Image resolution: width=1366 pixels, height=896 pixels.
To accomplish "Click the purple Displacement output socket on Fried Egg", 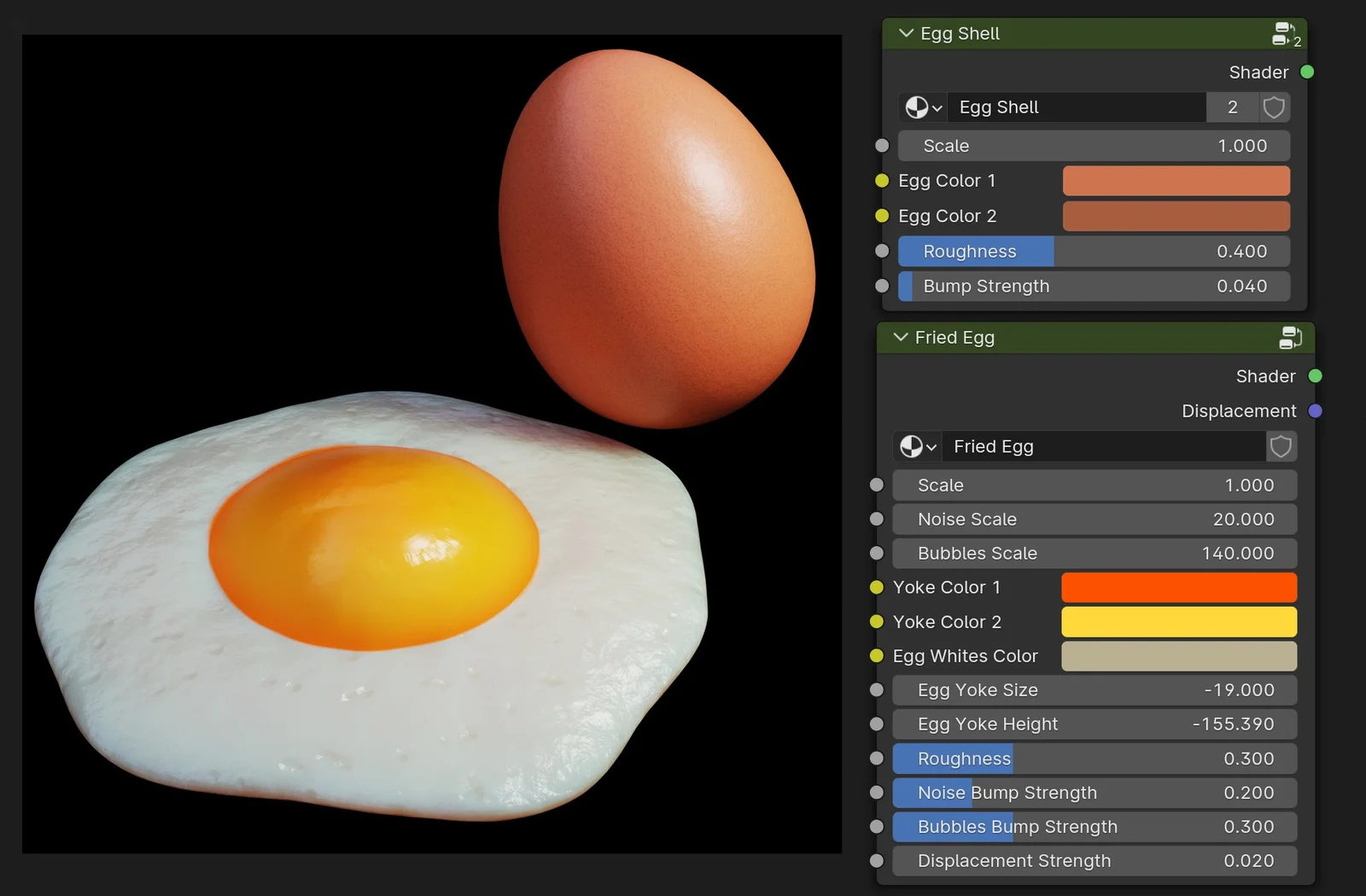I will [x=1314, y=410].
